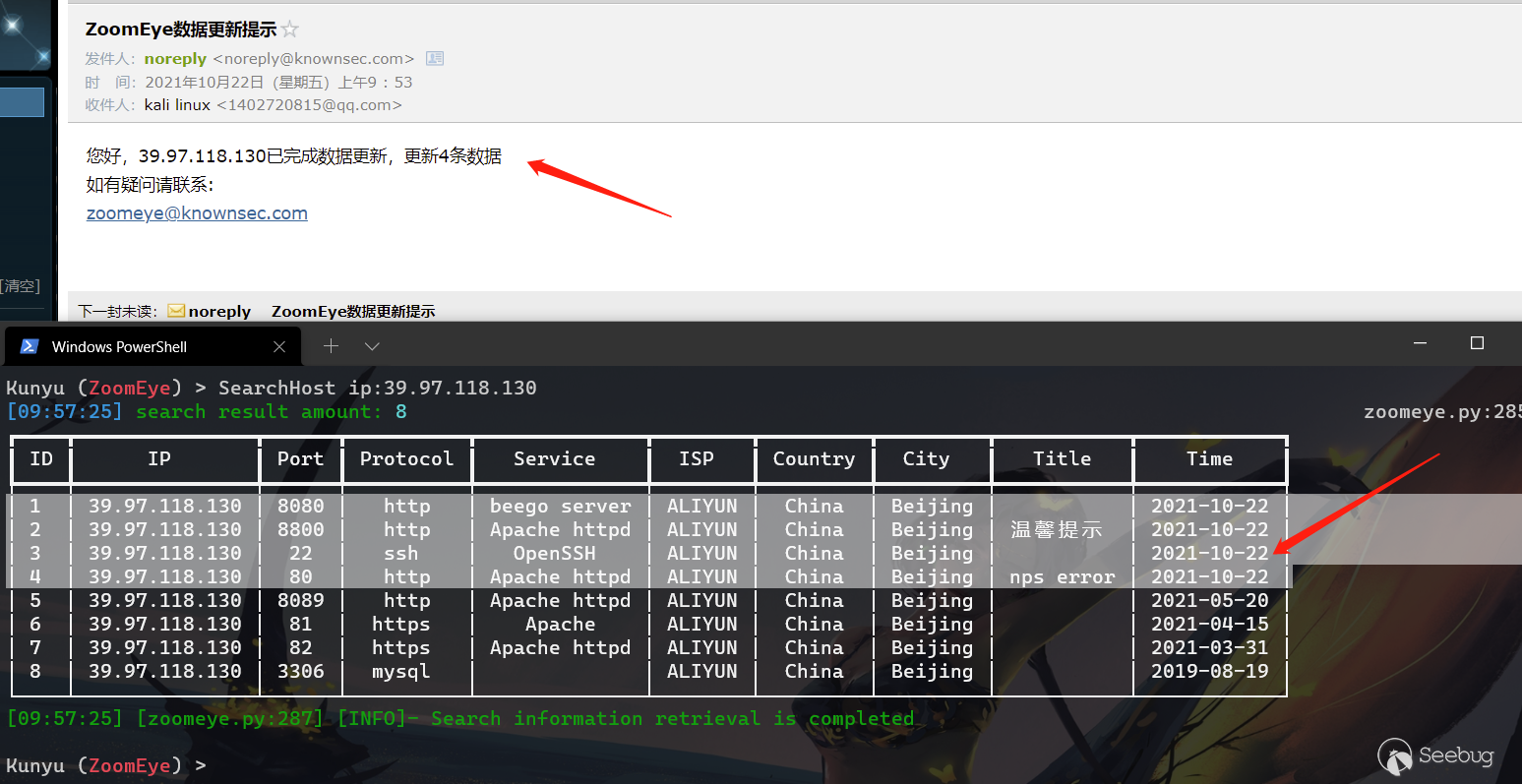Click the ID column header
The width and height of the screenshot is (1522, 784).
(41, 458)
